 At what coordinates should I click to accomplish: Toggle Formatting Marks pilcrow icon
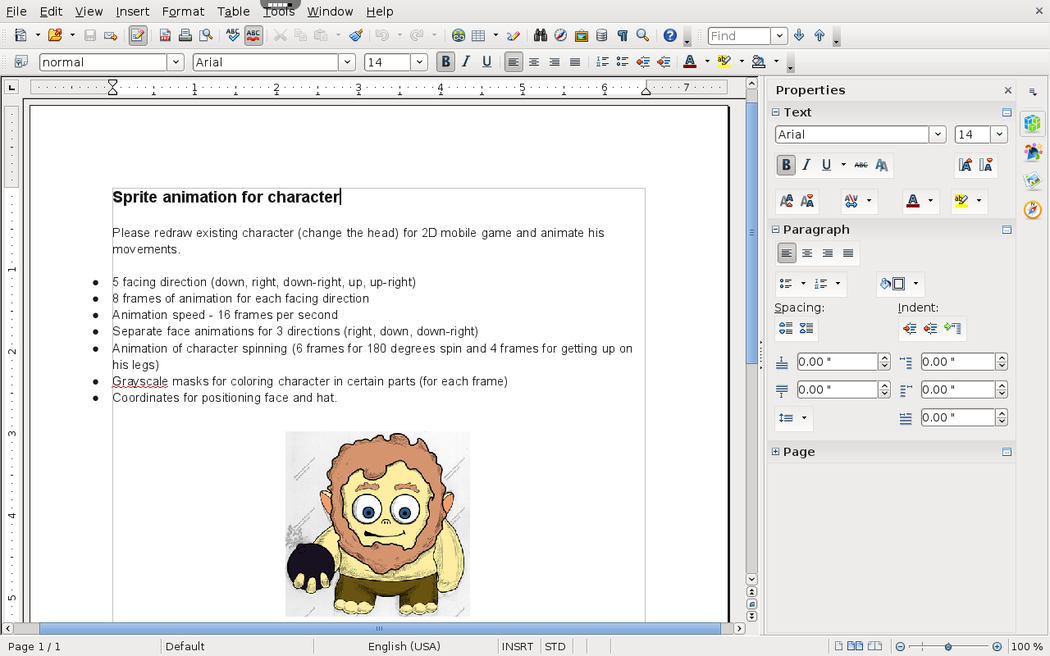point(622,36)
